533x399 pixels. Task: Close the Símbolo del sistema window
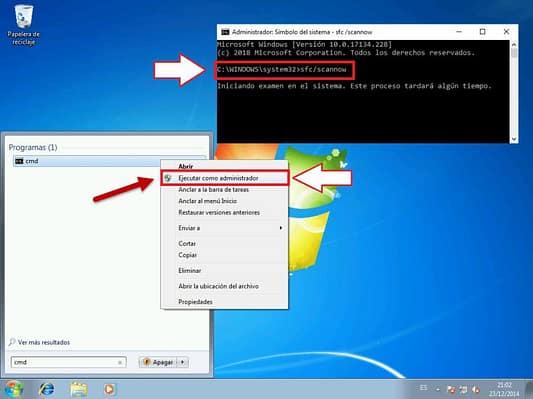point(506,32)
